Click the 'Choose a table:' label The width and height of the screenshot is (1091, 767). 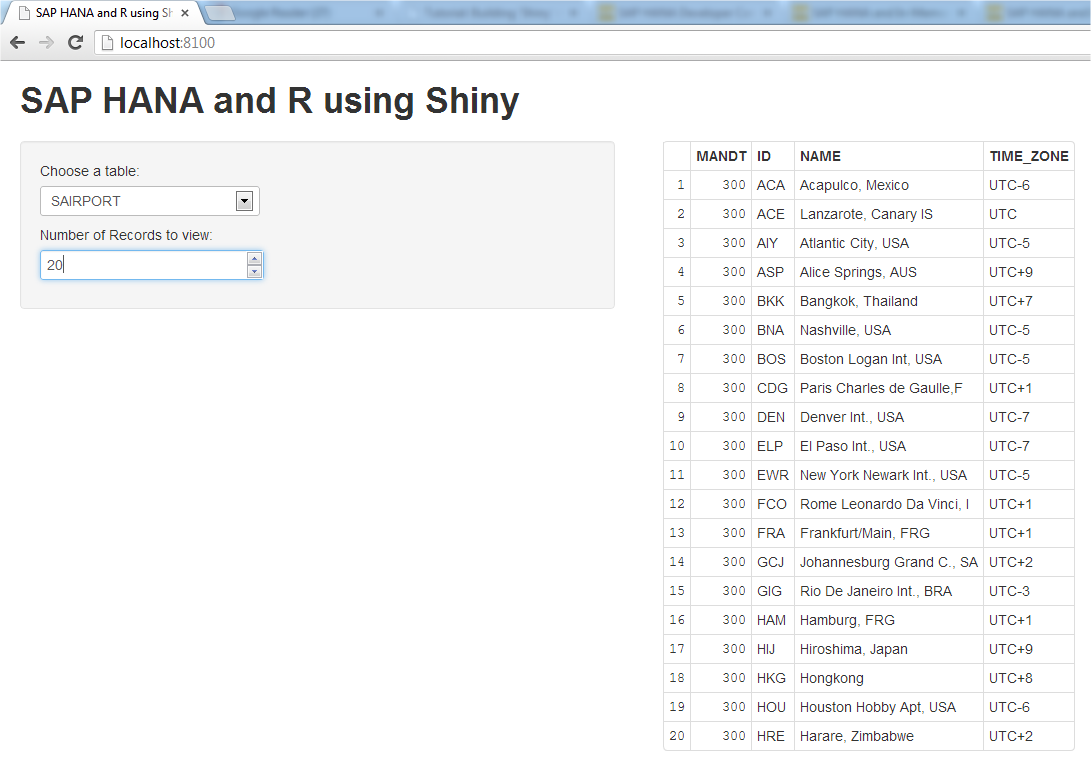click(90, 171)
